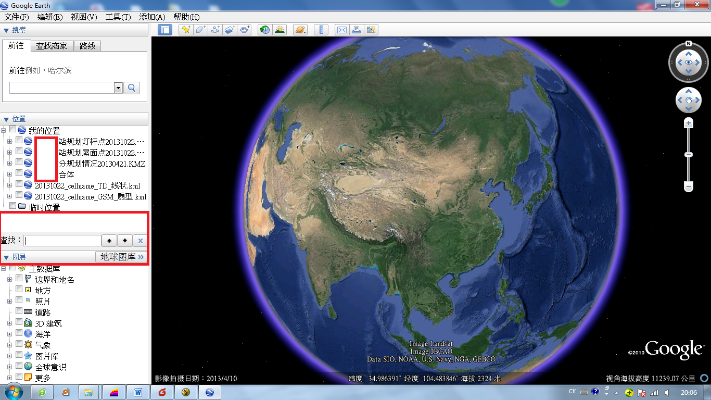Screen dimensions: 711x400
Task: Collapse the 搜索 search panel triangle
Action: tap(6, 30)
